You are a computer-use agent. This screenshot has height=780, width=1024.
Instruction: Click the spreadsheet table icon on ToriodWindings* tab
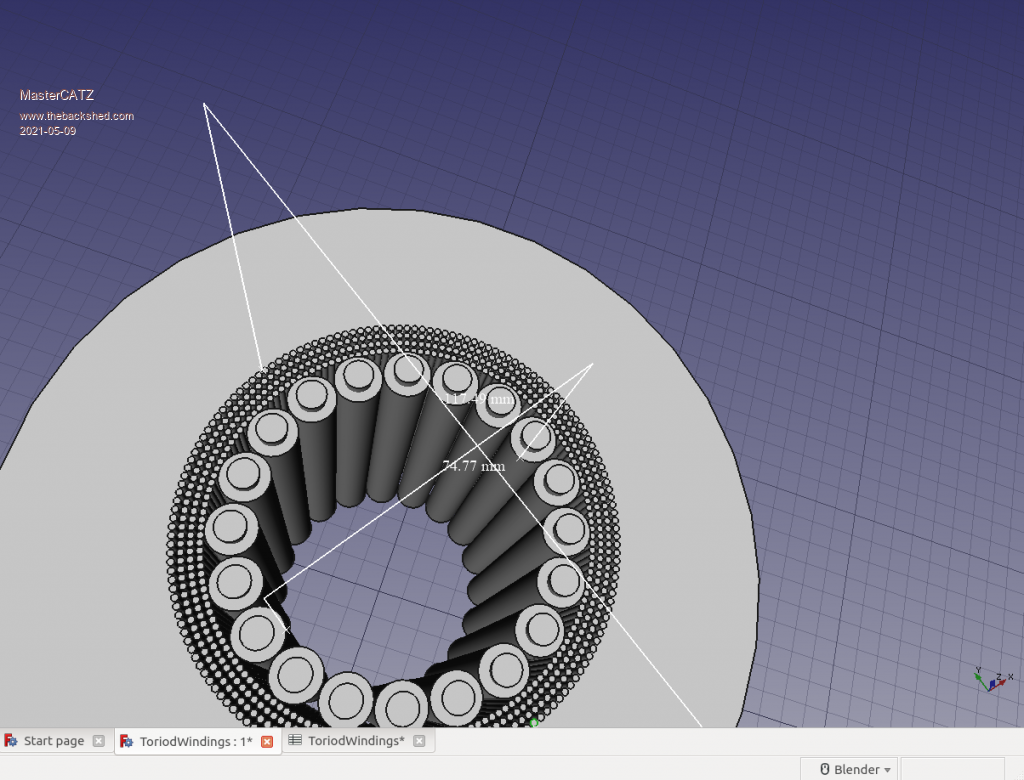click(295, 741)
